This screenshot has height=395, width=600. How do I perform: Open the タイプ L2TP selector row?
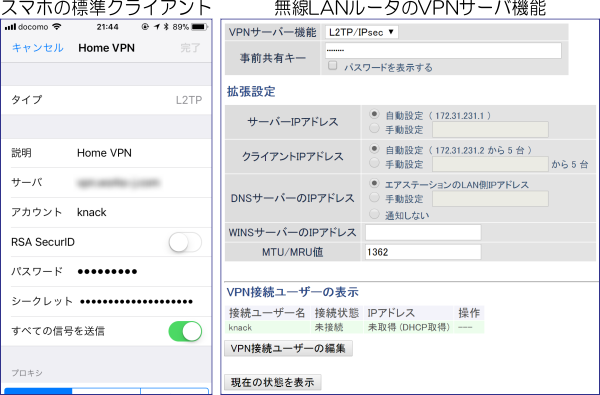coord(106,100)
